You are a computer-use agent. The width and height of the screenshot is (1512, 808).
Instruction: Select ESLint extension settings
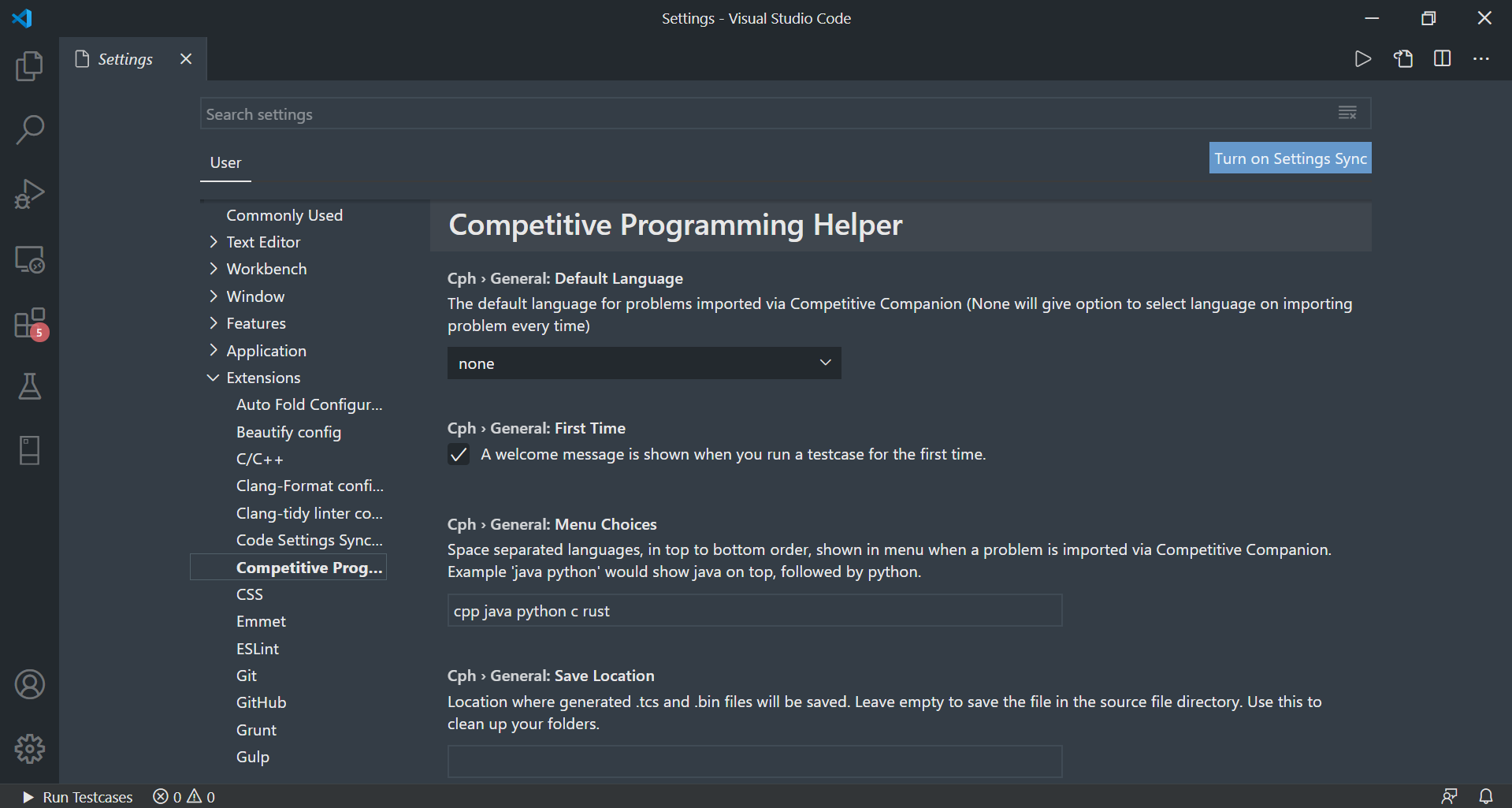pyautogui.click(x=258, y=649)
